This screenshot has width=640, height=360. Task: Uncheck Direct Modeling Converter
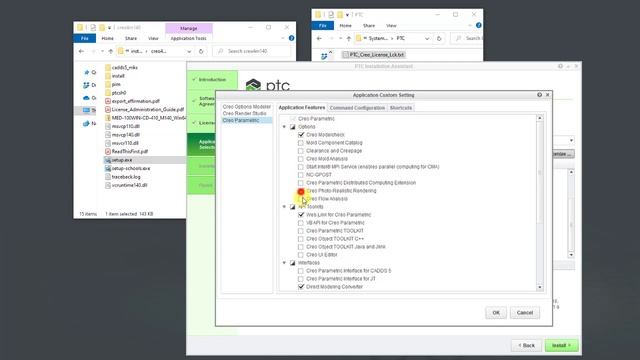[x=301, y=287]
